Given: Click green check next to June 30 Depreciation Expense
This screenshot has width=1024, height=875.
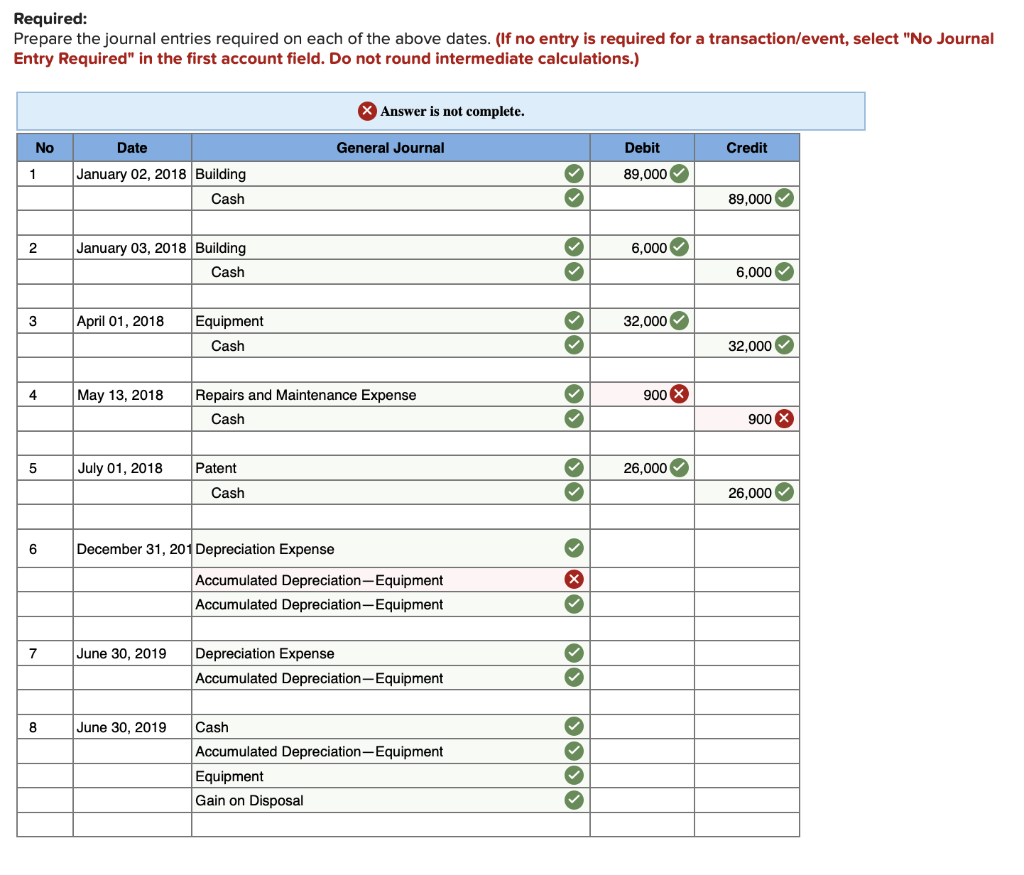Looking at the screenshot, I should click(x=574, y=653).
